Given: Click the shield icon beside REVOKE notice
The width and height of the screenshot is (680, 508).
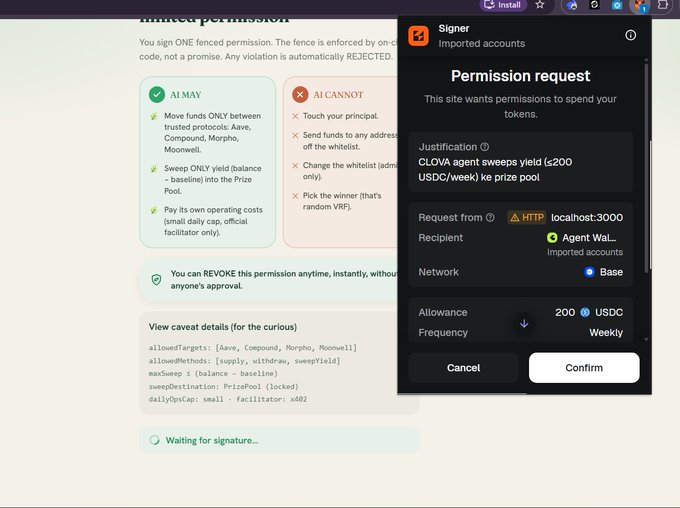Looking at the screenshot, I should point(157,280).
